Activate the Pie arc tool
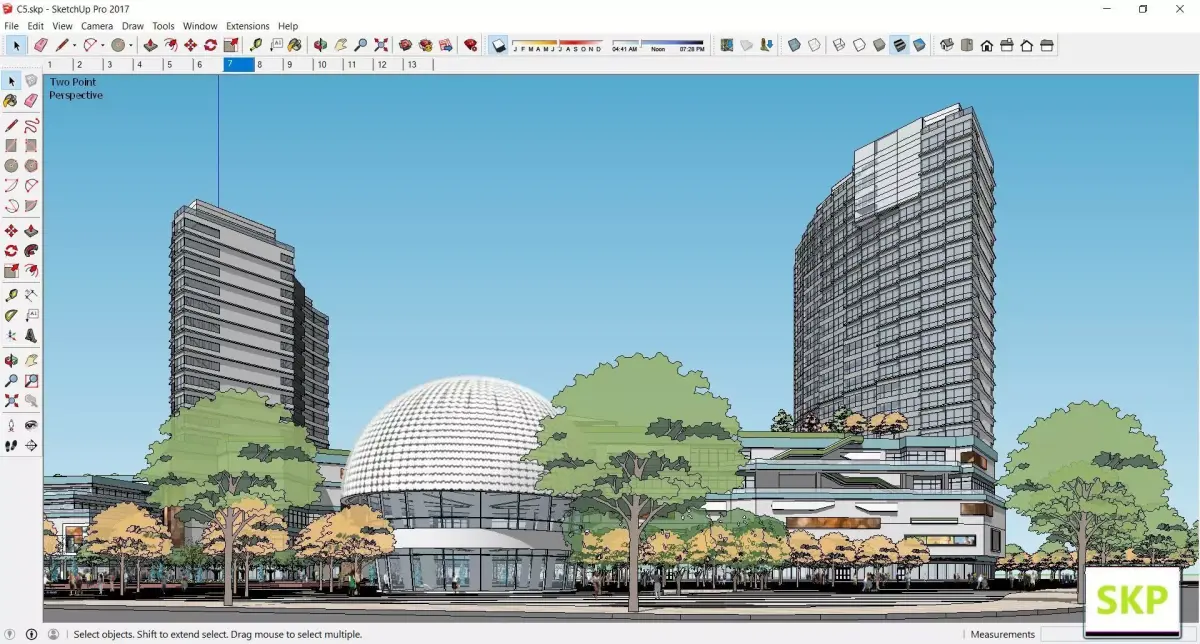The width and height of the screenshot is (1200, 644). pos(31,206)
